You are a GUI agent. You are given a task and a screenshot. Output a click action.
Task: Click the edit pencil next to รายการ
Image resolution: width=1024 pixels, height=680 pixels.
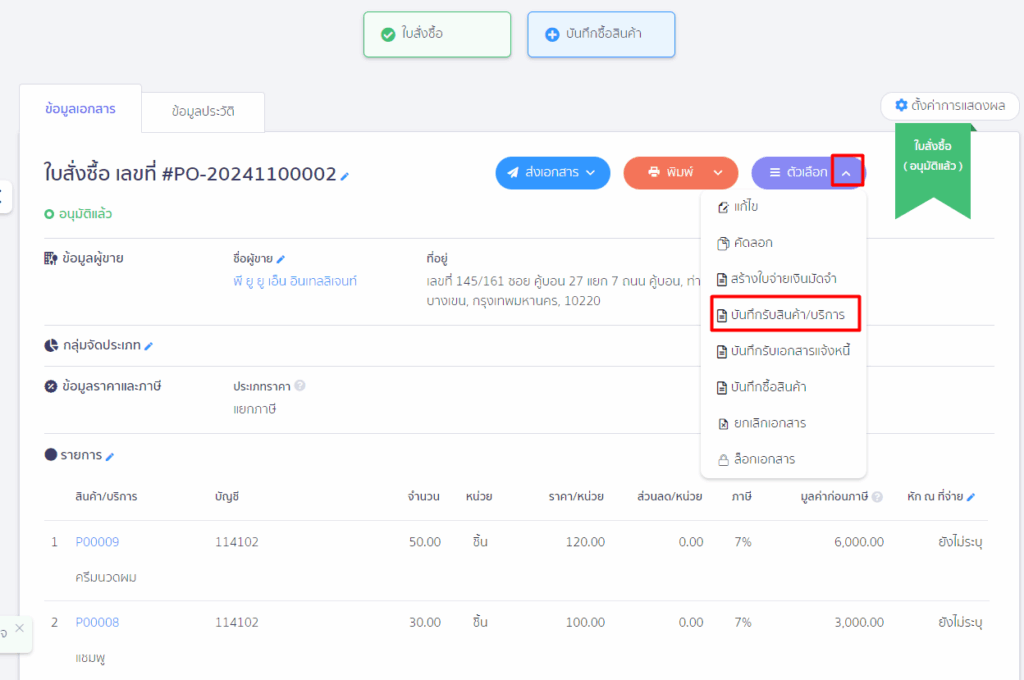[x=110, y=456]
